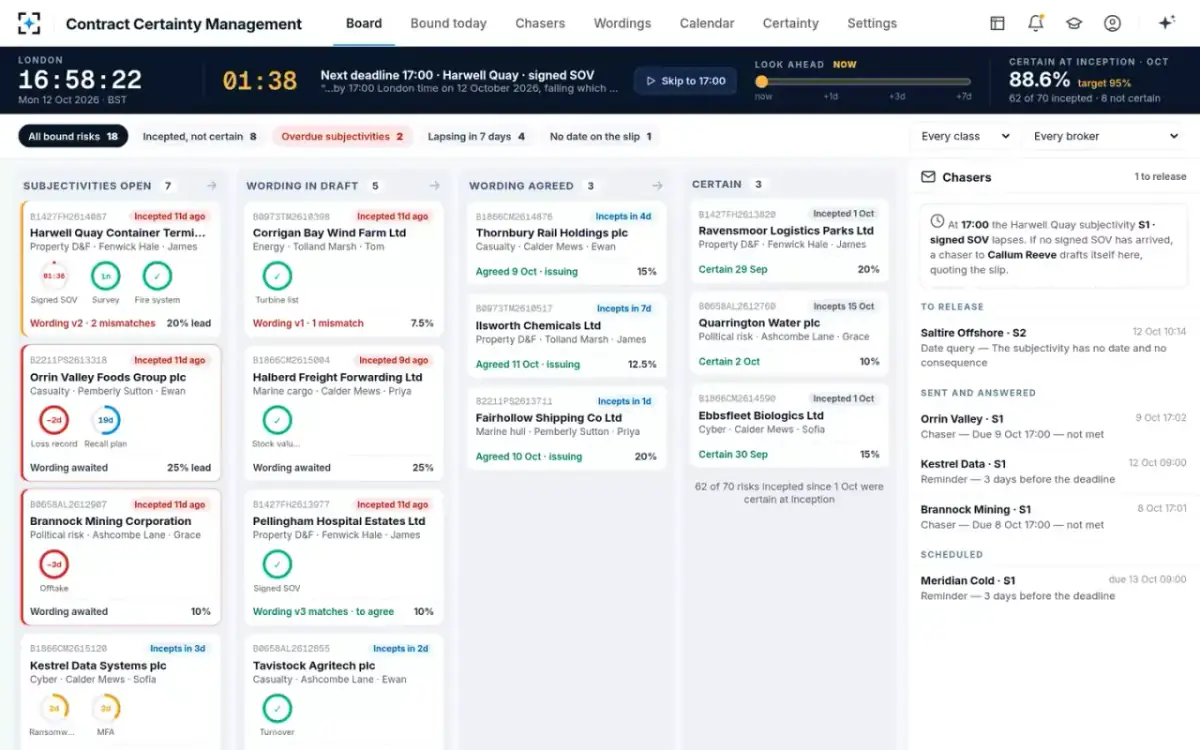Image resolution: width=1200 pixels, height=750 pixels.
Task: Click the +7d mark on look-ahead slider
Action: click(x=963, y=96)
